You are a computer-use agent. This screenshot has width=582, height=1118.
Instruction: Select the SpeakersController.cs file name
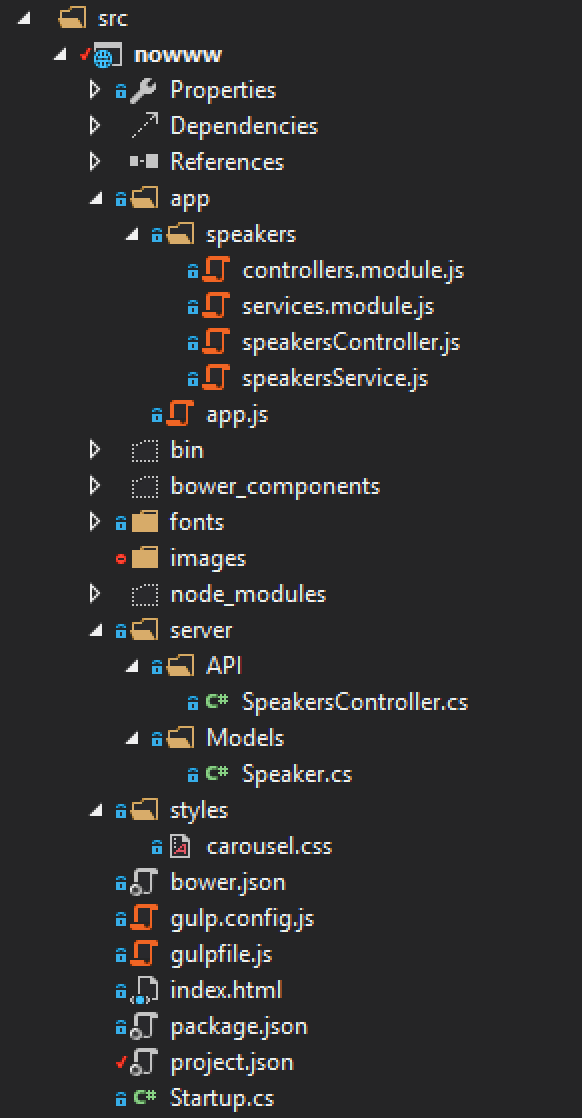[x=354, y=702]
